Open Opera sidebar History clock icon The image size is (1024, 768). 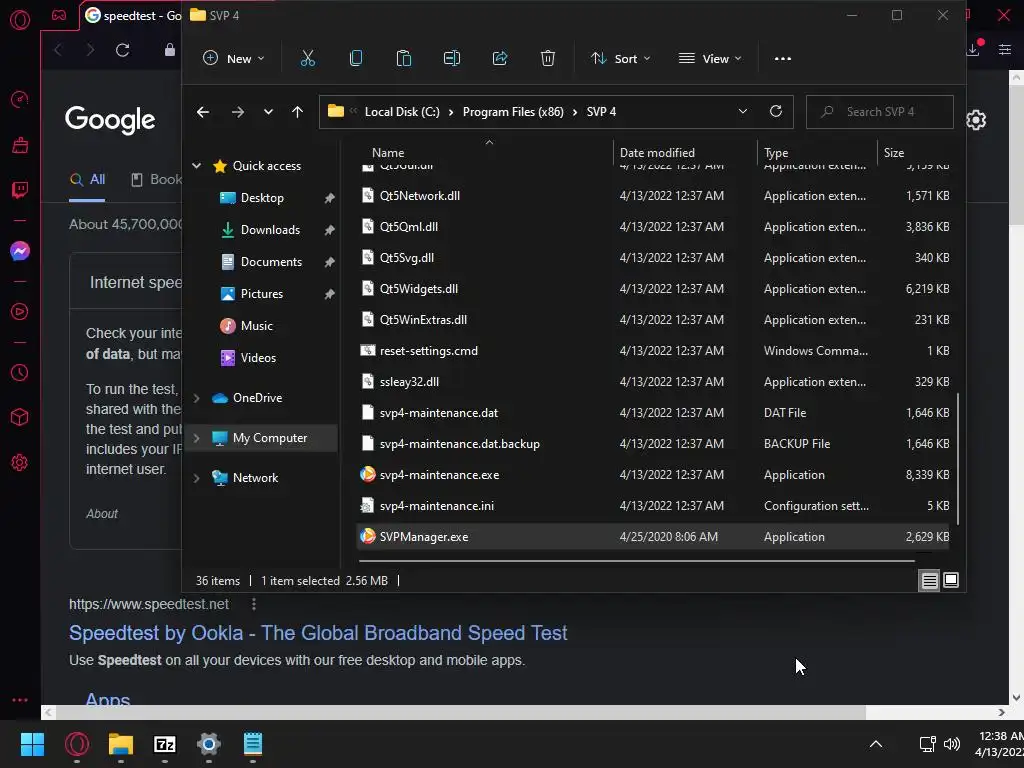tap(20, 373)
